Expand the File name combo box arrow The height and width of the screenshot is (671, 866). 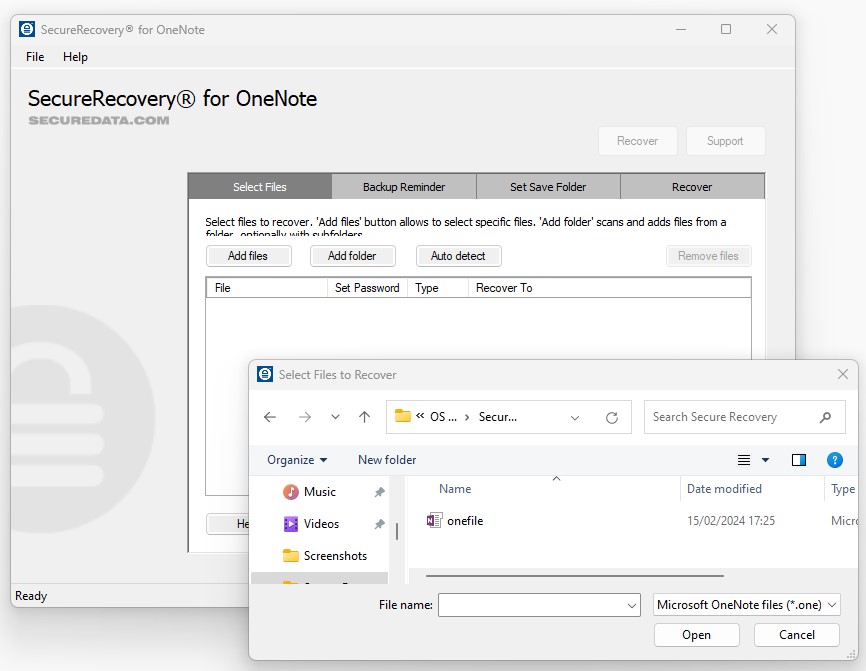coord(631,605)
